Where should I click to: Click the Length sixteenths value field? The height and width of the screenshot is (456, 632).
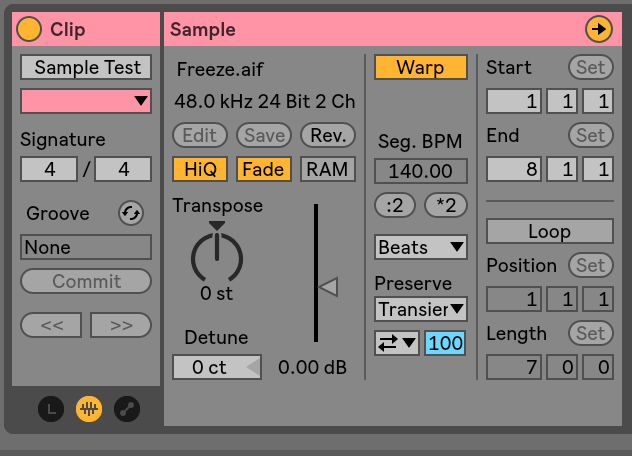(598, 367)
